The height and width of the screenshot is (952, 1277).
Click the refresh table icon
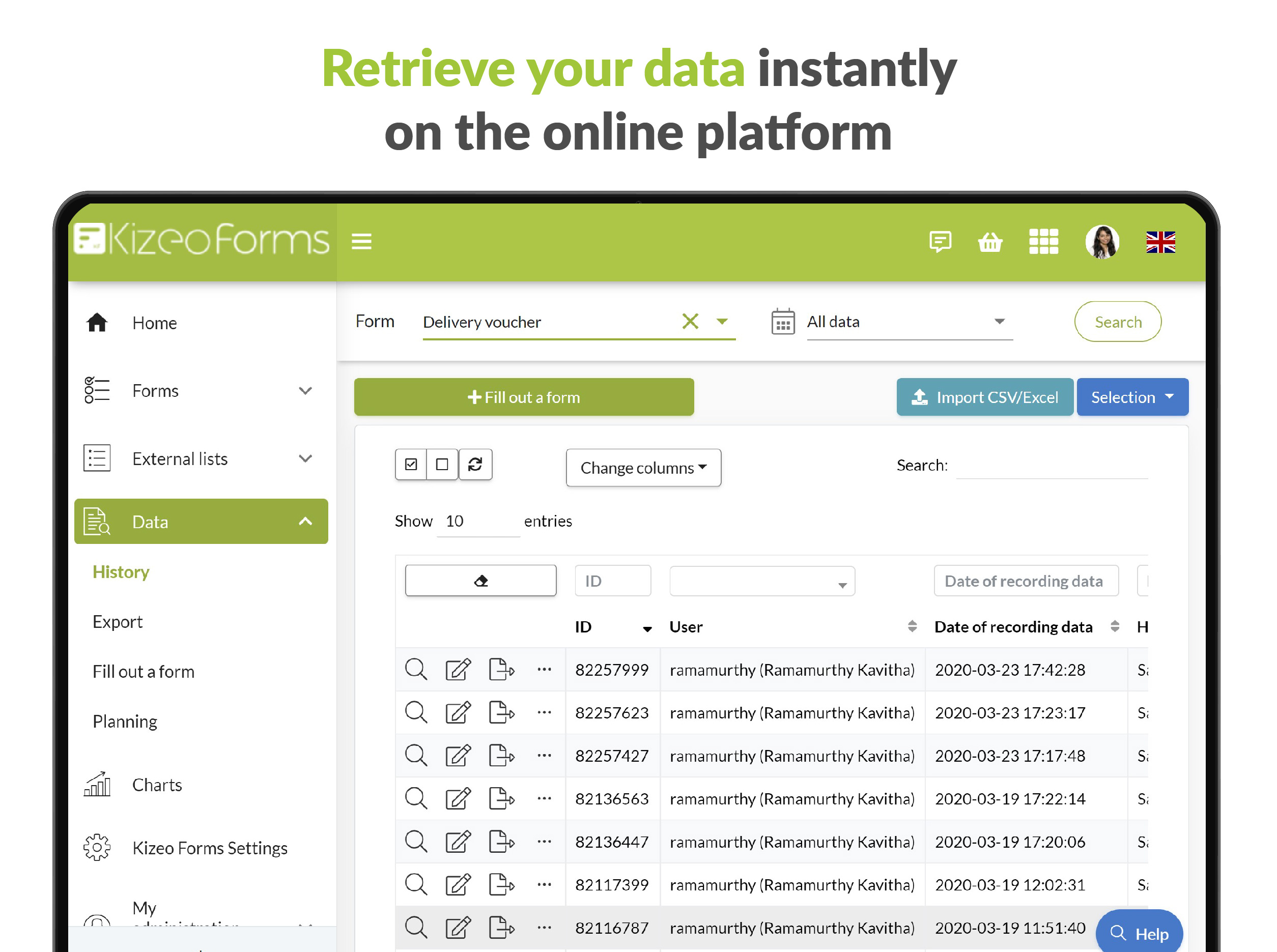(475, 465)
